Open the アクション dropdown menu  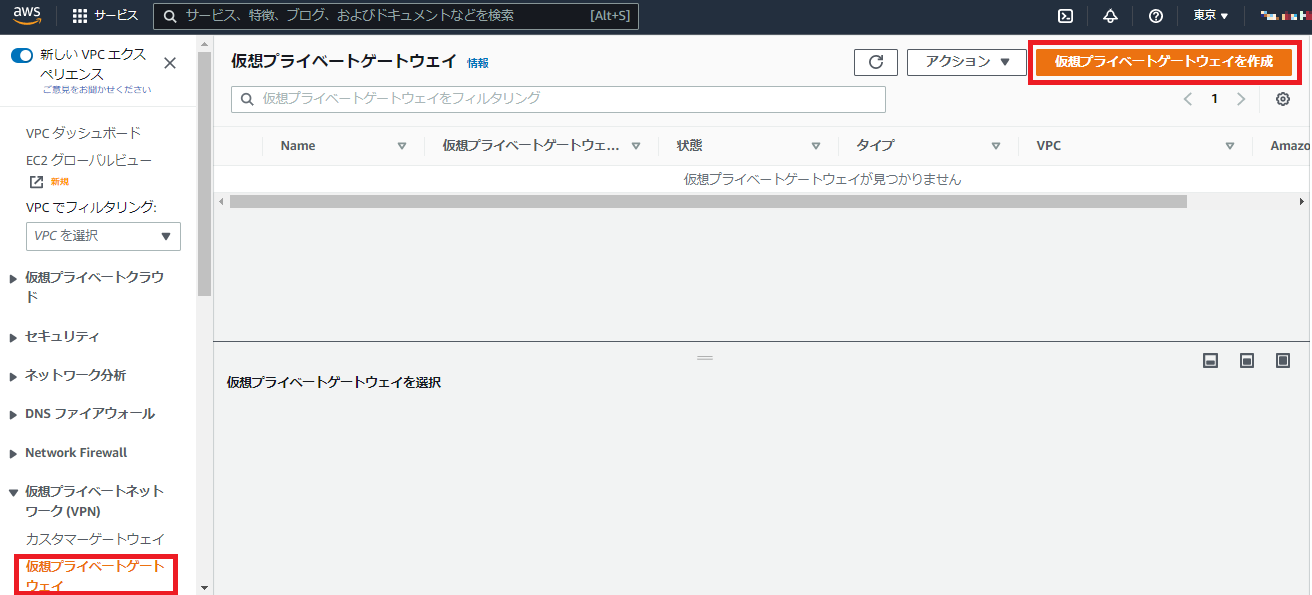click(x=967, y=62)
